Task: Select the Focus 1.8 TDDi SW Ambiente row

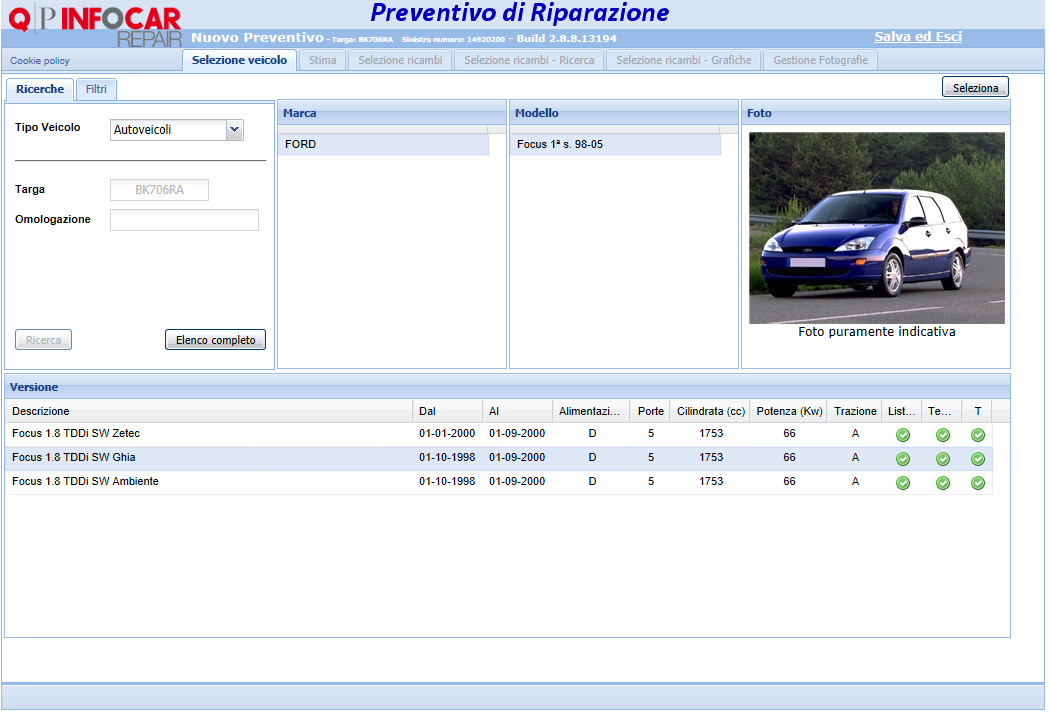Action: point(498,482)
